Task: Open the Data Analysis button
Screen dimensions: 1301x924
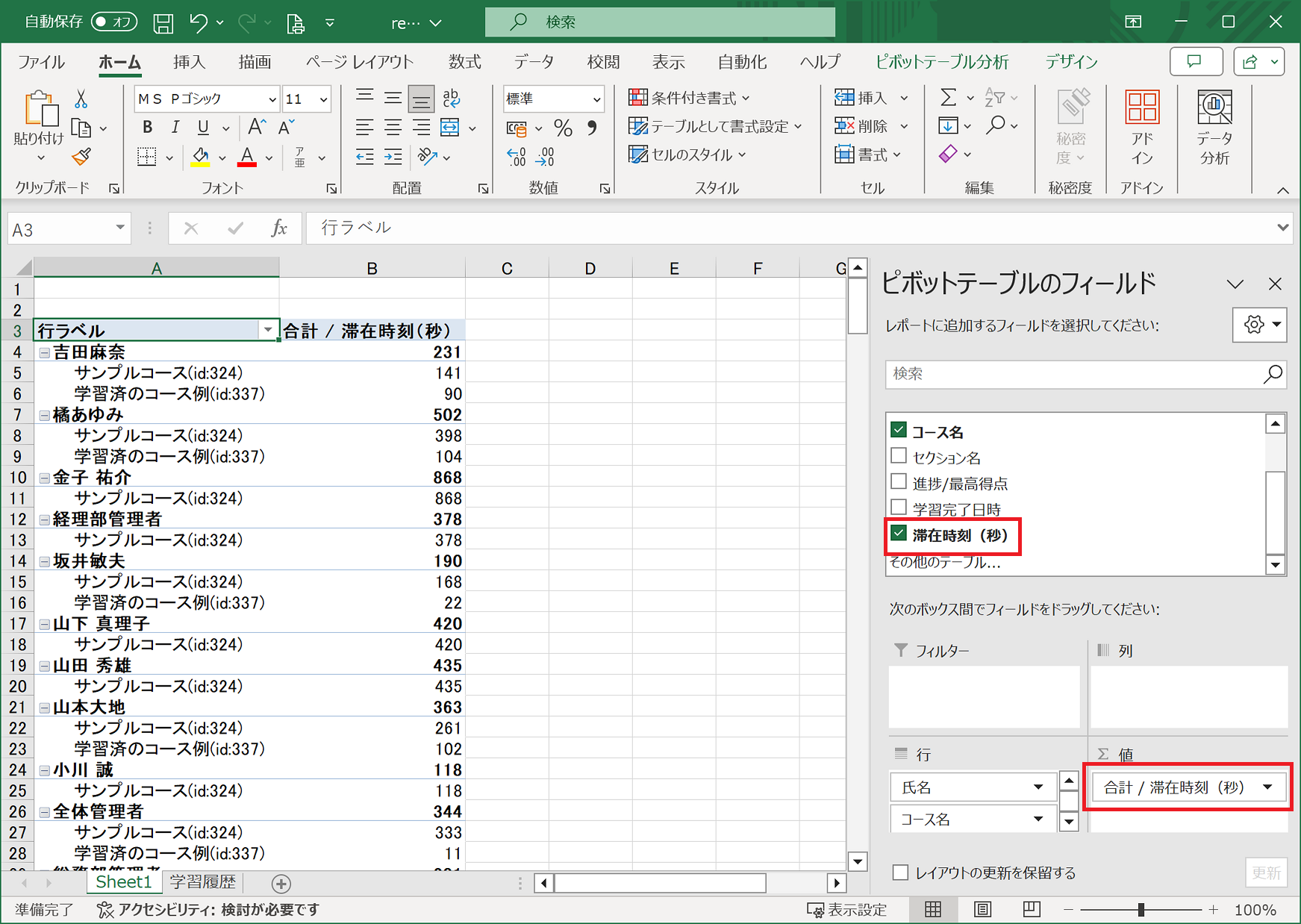Action: [x=1214, y=127]
